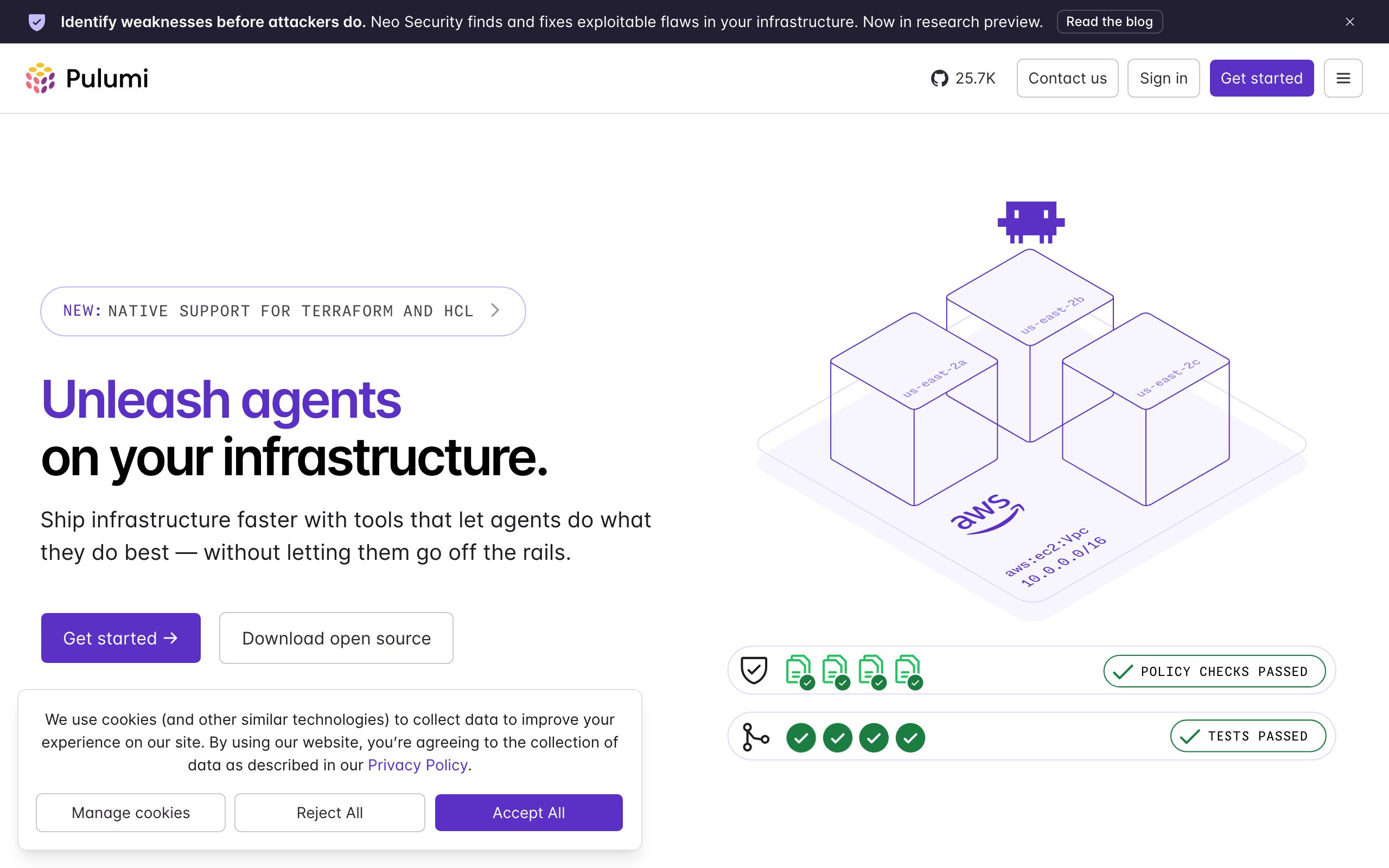Viewport: 1389px width, 868px height.
Task: Reject all cookies
Action: coord(329,812)
